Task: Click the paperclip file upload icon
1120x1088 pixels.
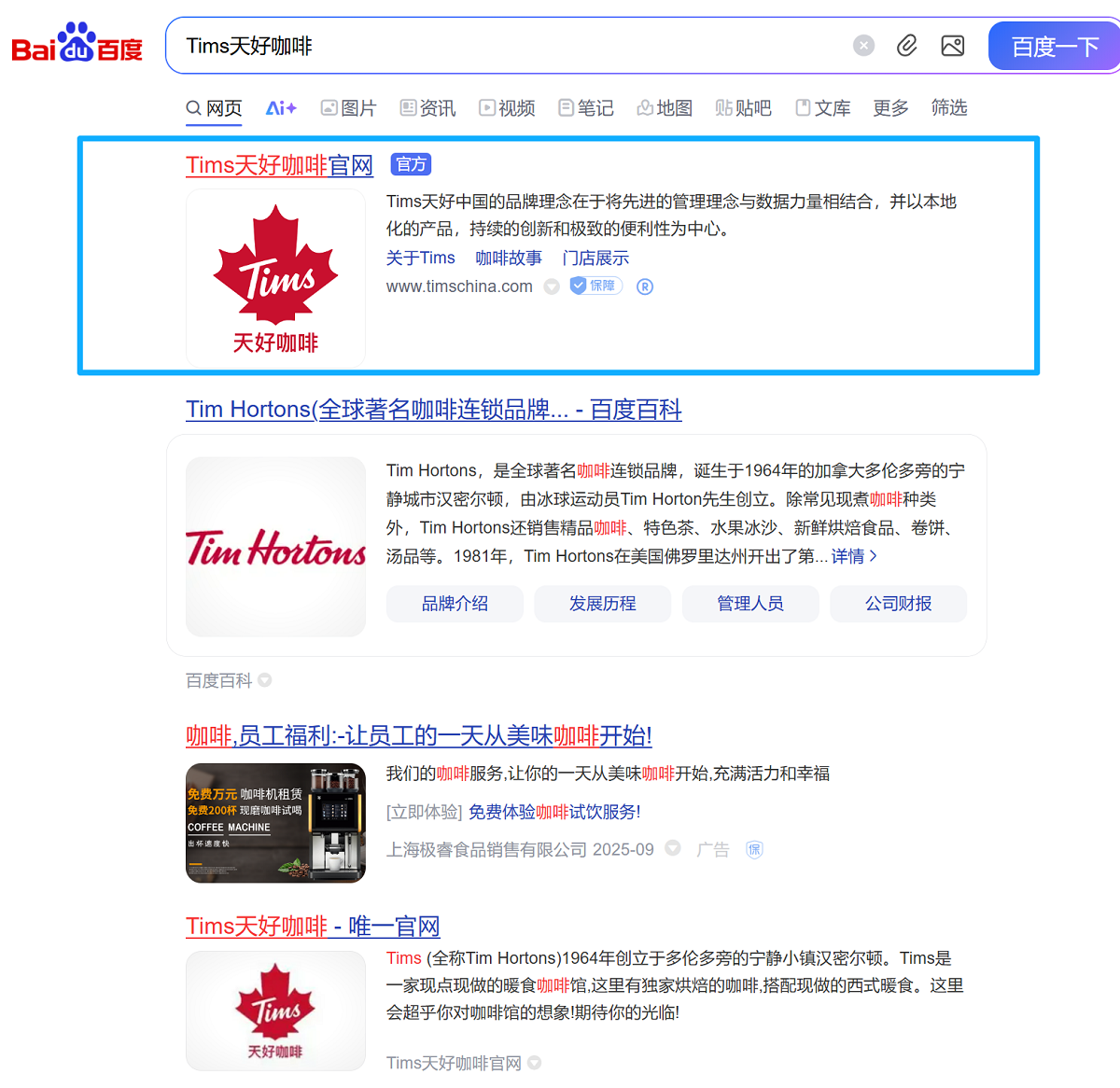Action: pyautogui.click(x=907, y=46)
